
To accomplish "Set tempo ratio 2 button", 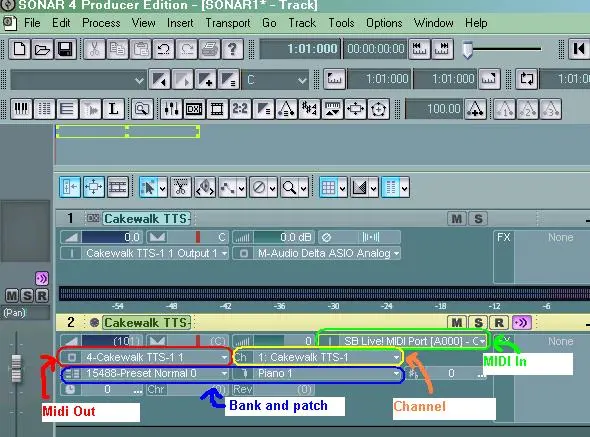I will (528, 109).
